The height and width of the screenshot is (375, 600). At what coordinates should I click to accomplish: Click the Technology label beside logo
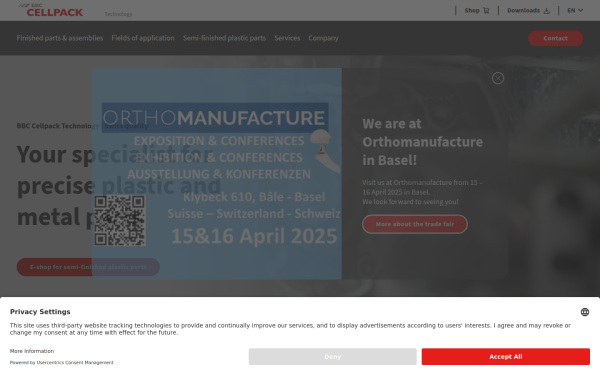click(x=118, y=14)
